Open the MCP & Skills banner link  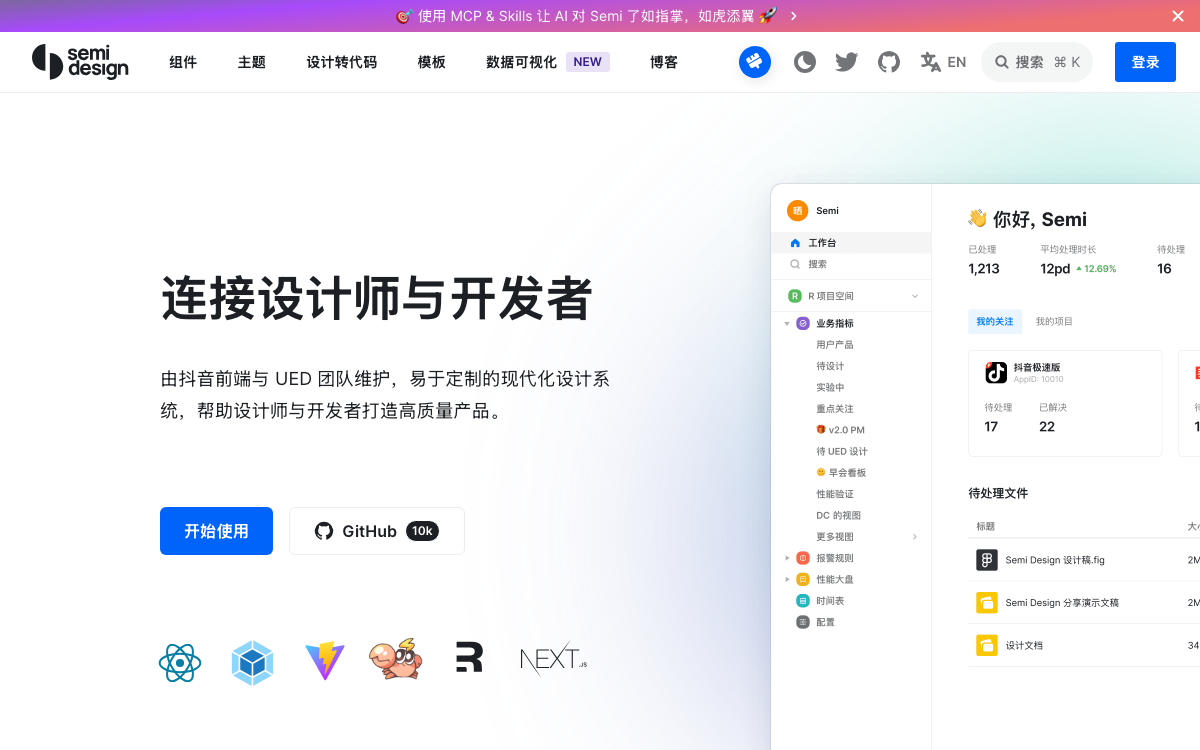tap(587, 16)
